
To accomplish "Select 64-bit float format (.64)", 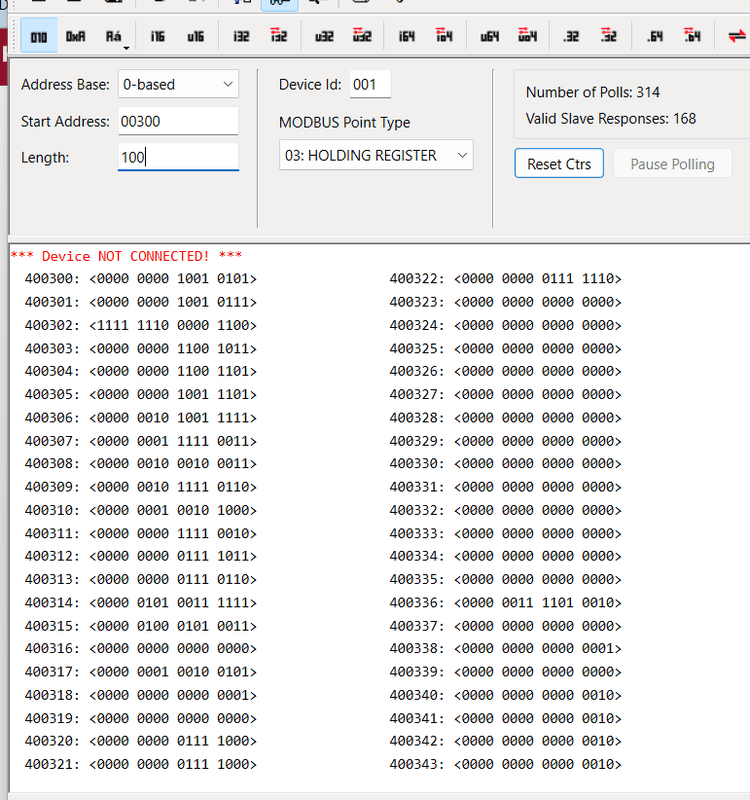I will pos(654,36).
